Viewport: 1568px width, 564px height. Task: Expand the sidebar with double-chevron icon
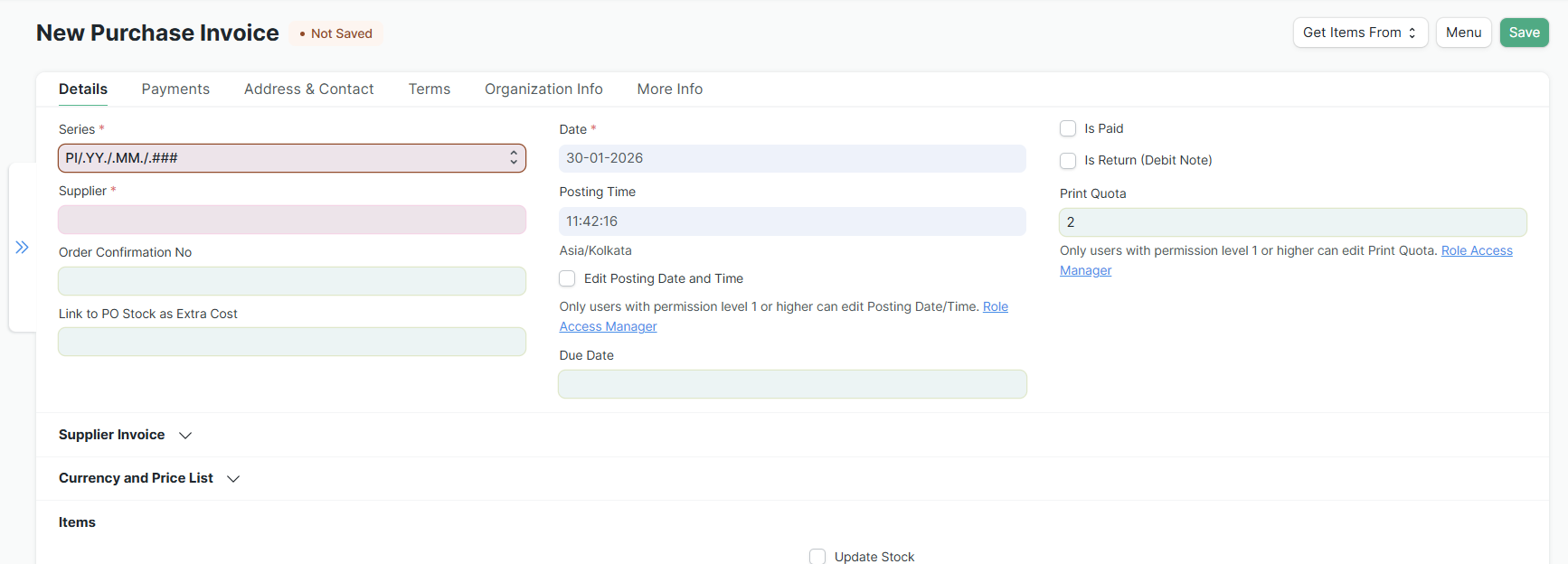pyautogui.click(x=22, y=247)
